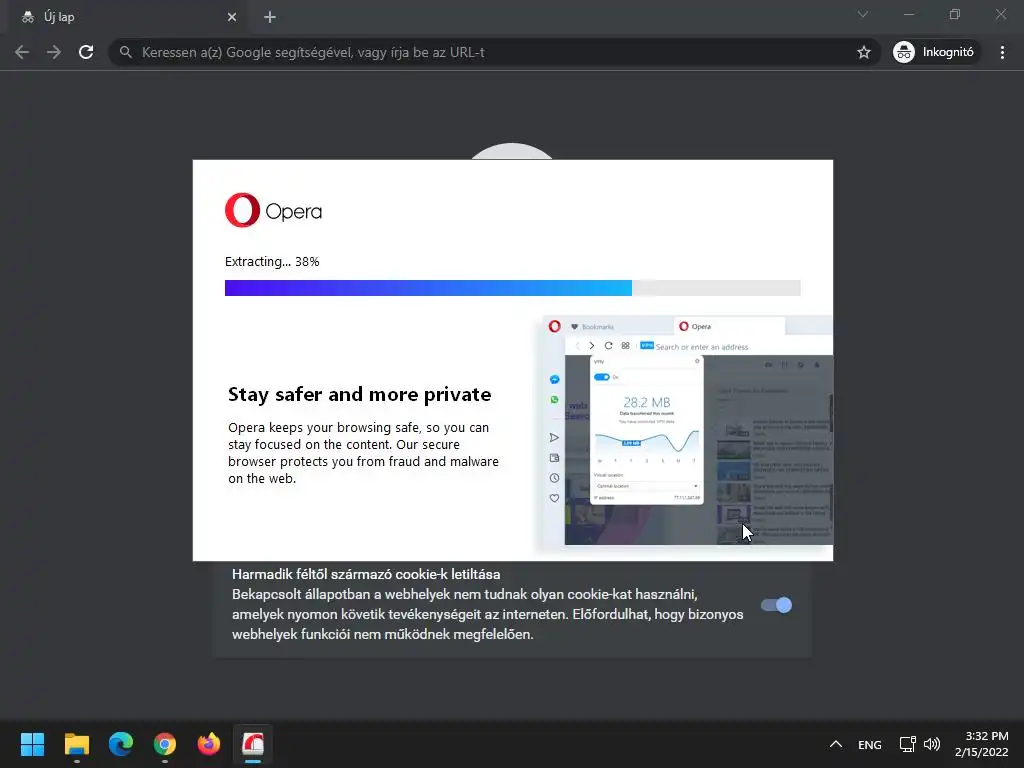Image resolution: width=1024 pixels, height=768 pixels.
Task: Click the 'Extracting... 38%' status text
Action: pos(272,262)
